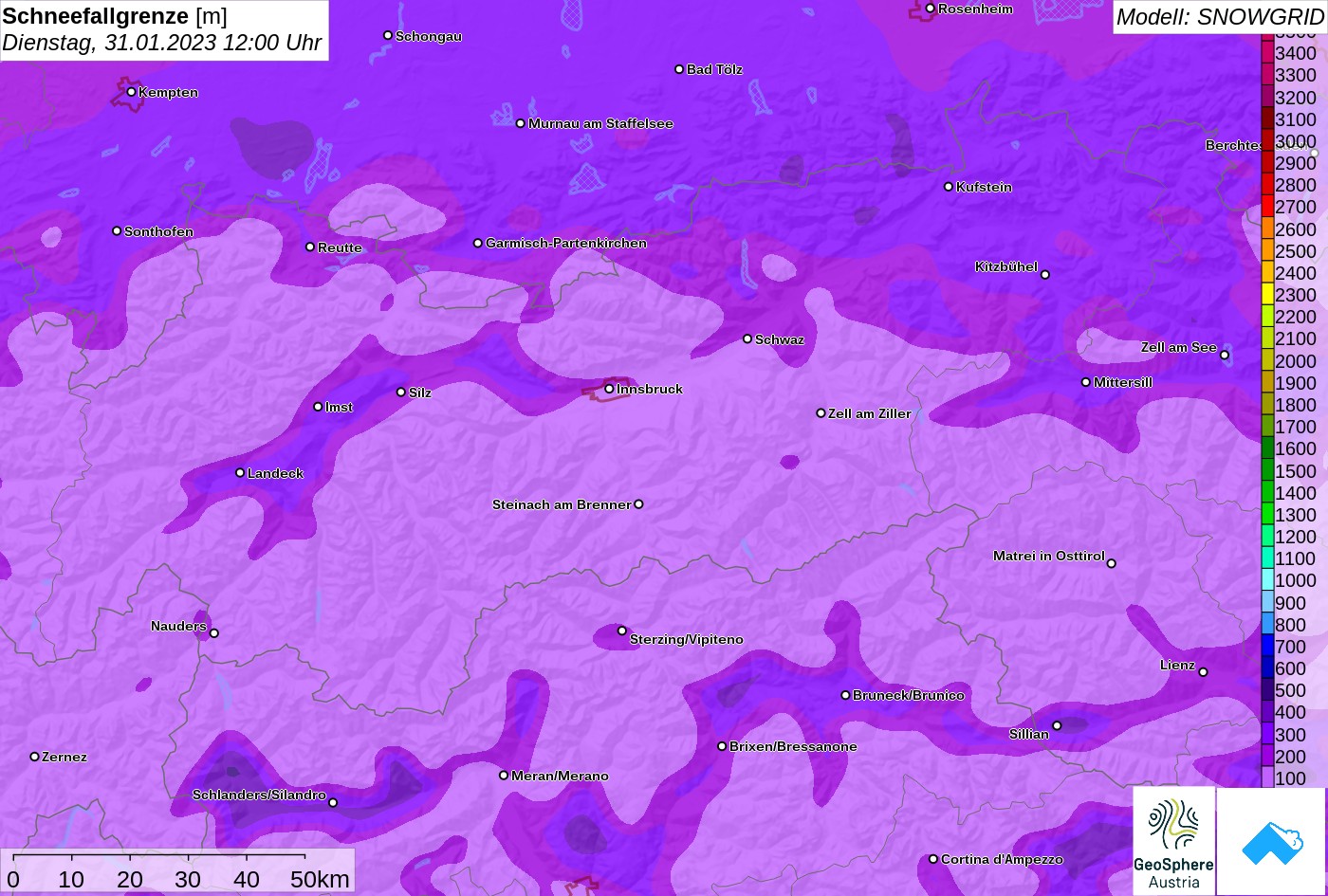The image size is (1328, 896).
Task: Select the Sterzing/Vipiteno label
Action: click(687, 640)
